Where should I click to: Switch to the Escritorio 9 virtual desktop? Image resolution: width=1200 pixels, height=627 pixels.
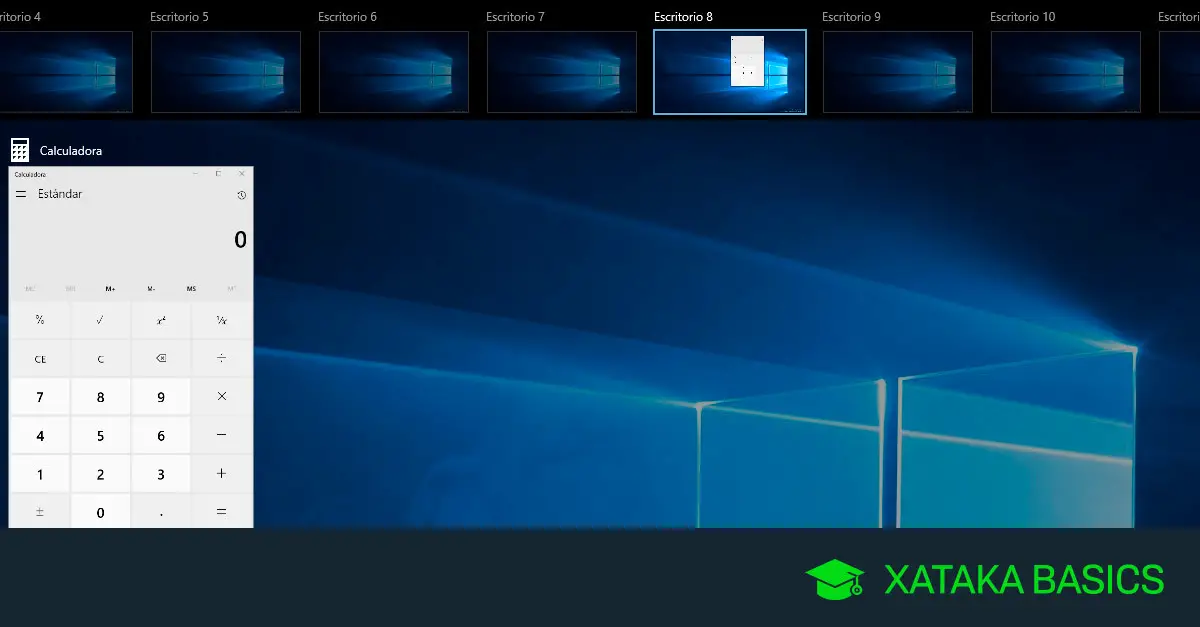click(x=898, y=71)
